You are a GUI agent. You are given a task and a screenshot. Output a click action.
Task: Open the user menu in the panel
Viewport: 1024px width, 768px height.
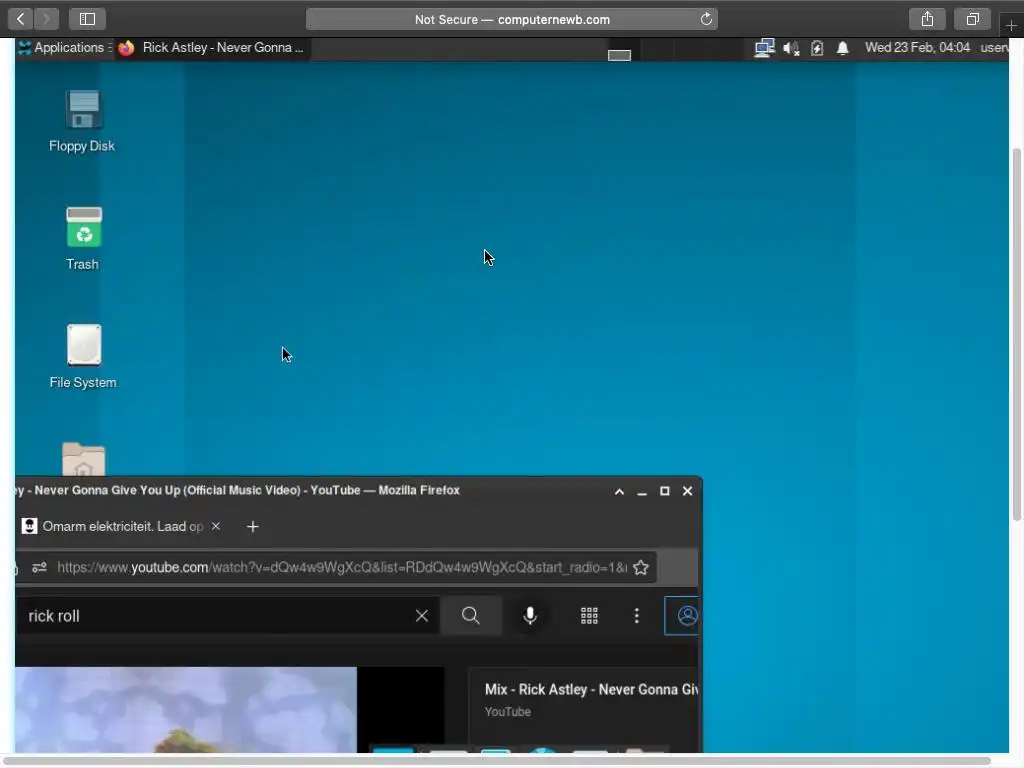[x=994, y=48]
